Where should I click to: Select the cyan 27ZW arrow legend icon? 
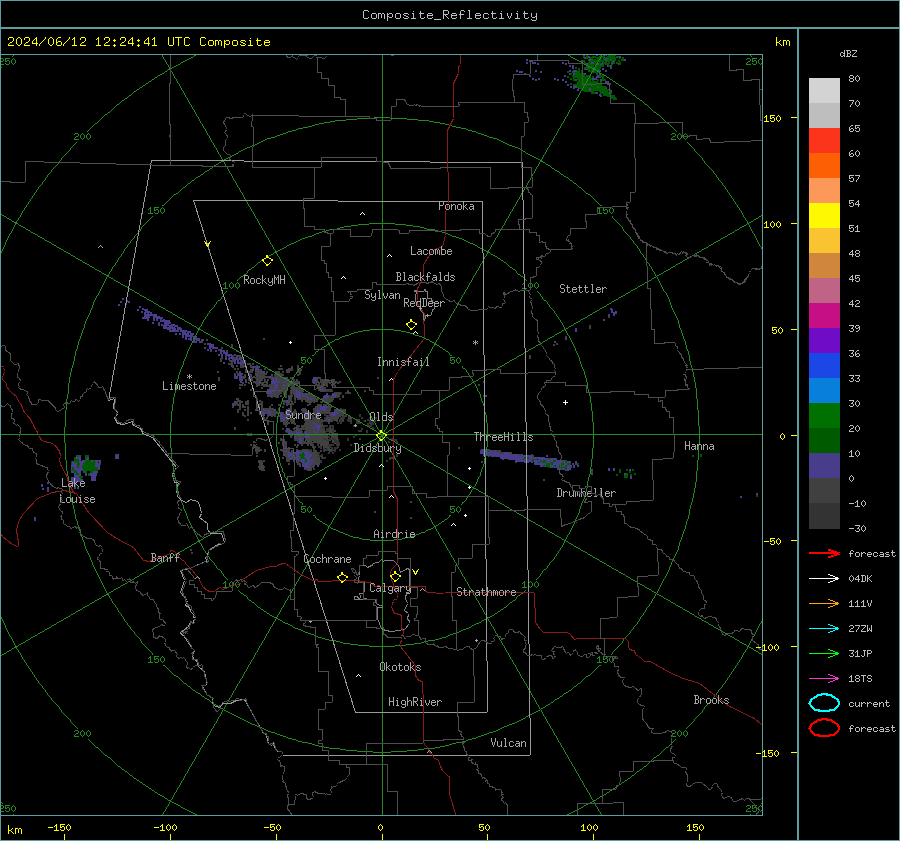point(824,629)
